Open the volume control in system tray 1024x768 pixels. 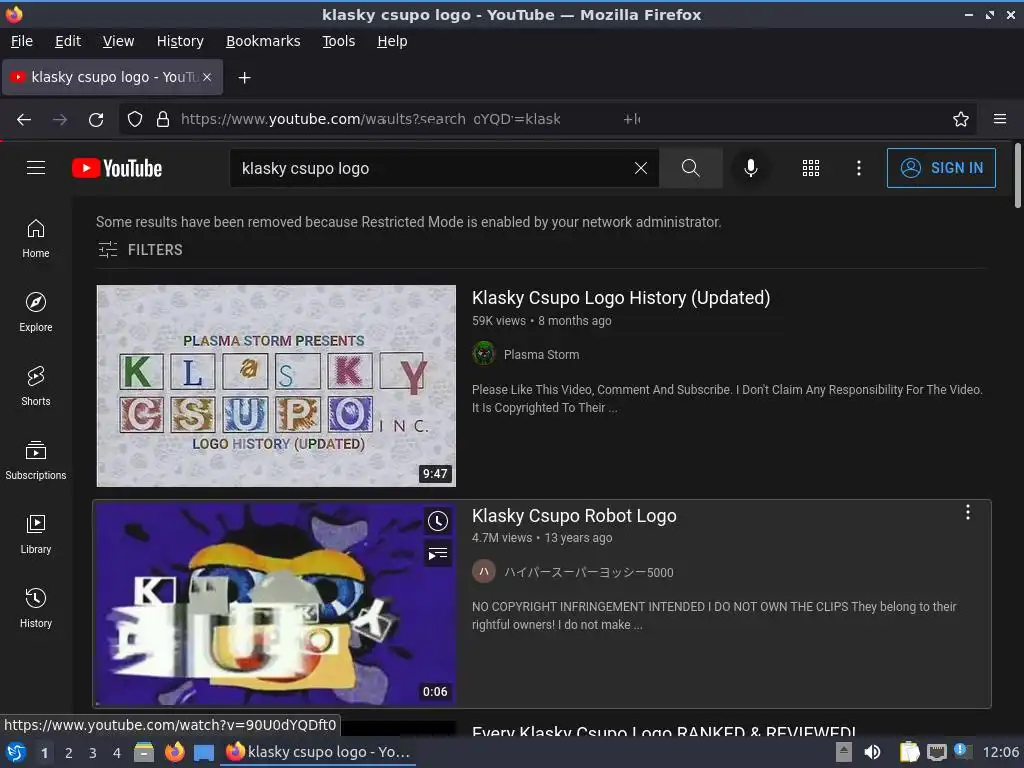[872, 752]
